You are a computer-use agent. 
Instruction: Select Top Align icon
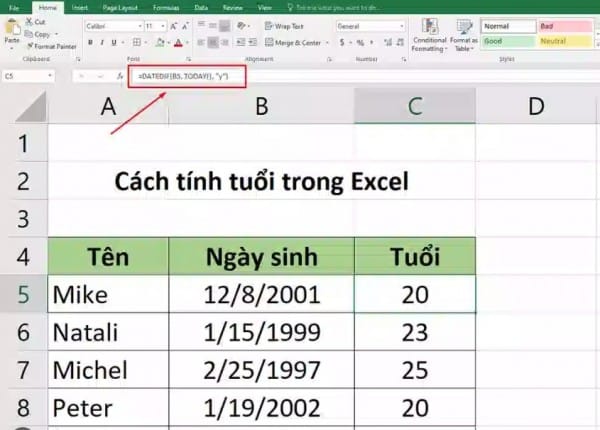tap(201, 26)
